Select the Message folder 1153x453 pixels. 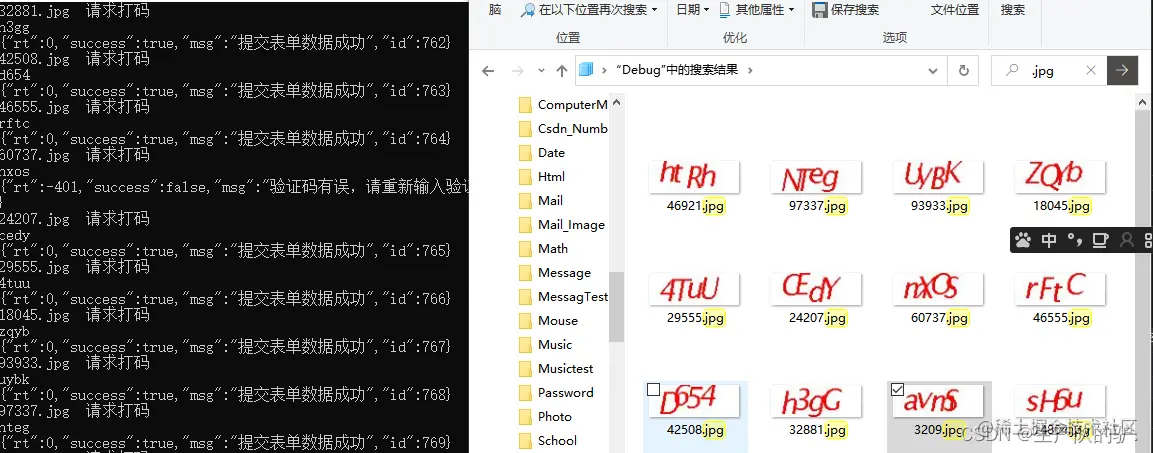(555, 272)
